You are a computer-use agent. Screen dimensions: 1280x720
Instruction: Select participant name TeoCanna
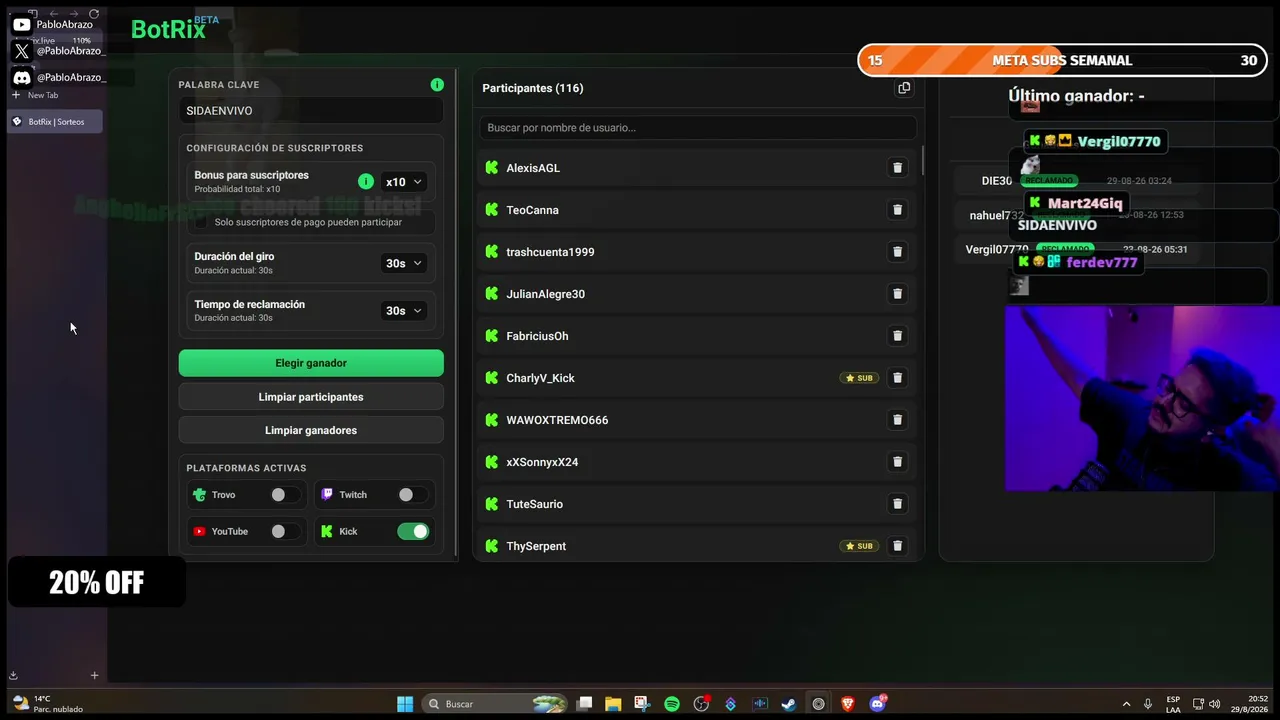[x=532, y=210]
